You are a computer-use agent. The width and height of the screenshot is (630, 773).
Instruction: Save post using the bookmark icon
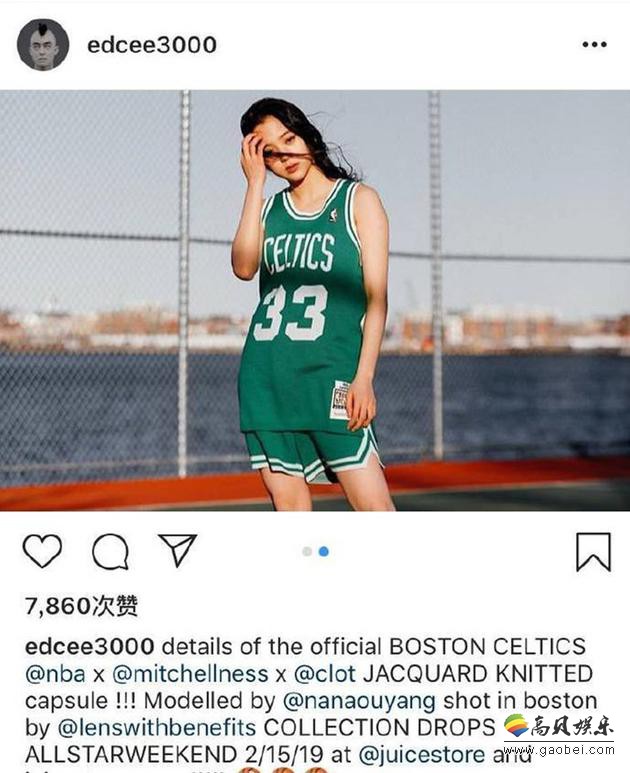point(594,552)
